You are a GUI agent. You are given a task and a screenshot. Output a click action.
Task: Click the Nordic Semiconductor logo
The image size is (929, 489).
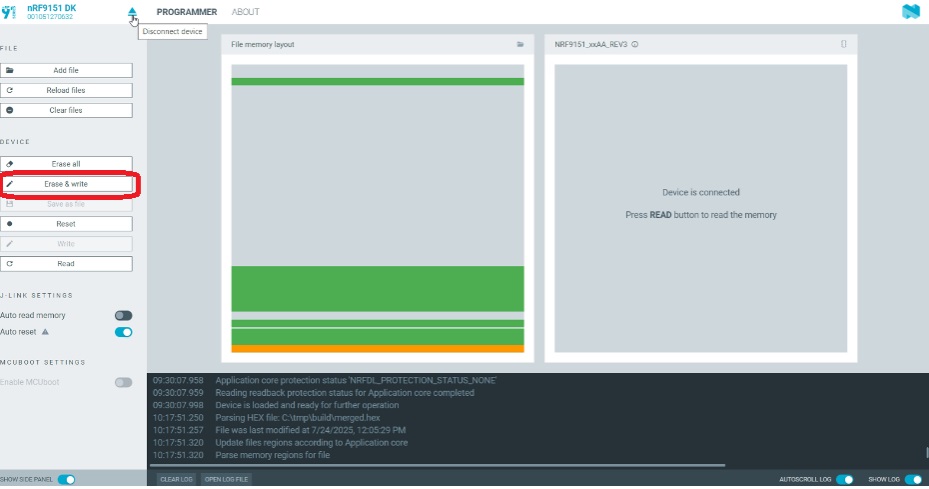coord(910,12)
